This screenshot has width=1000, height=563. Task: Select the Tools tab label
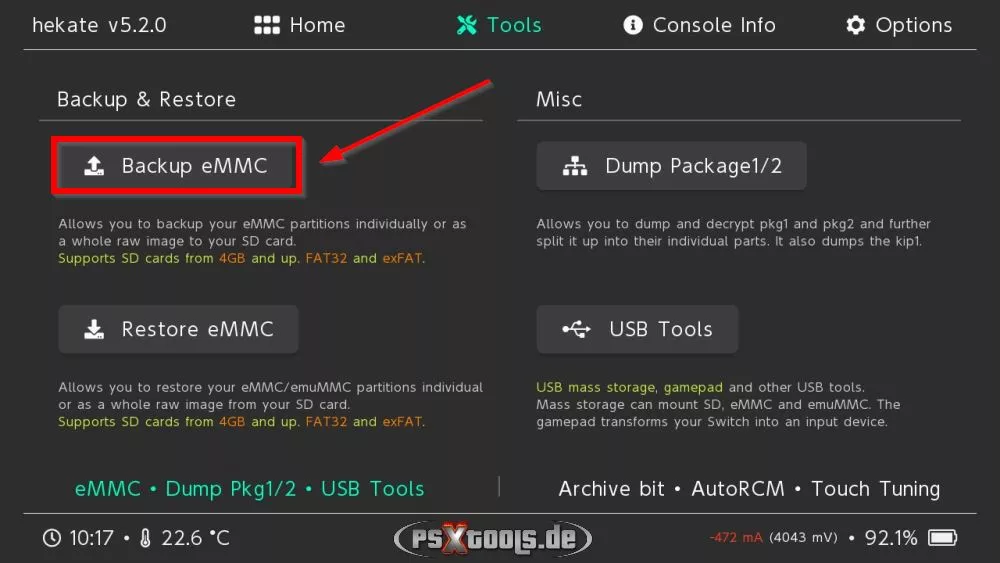pos(514,26)
